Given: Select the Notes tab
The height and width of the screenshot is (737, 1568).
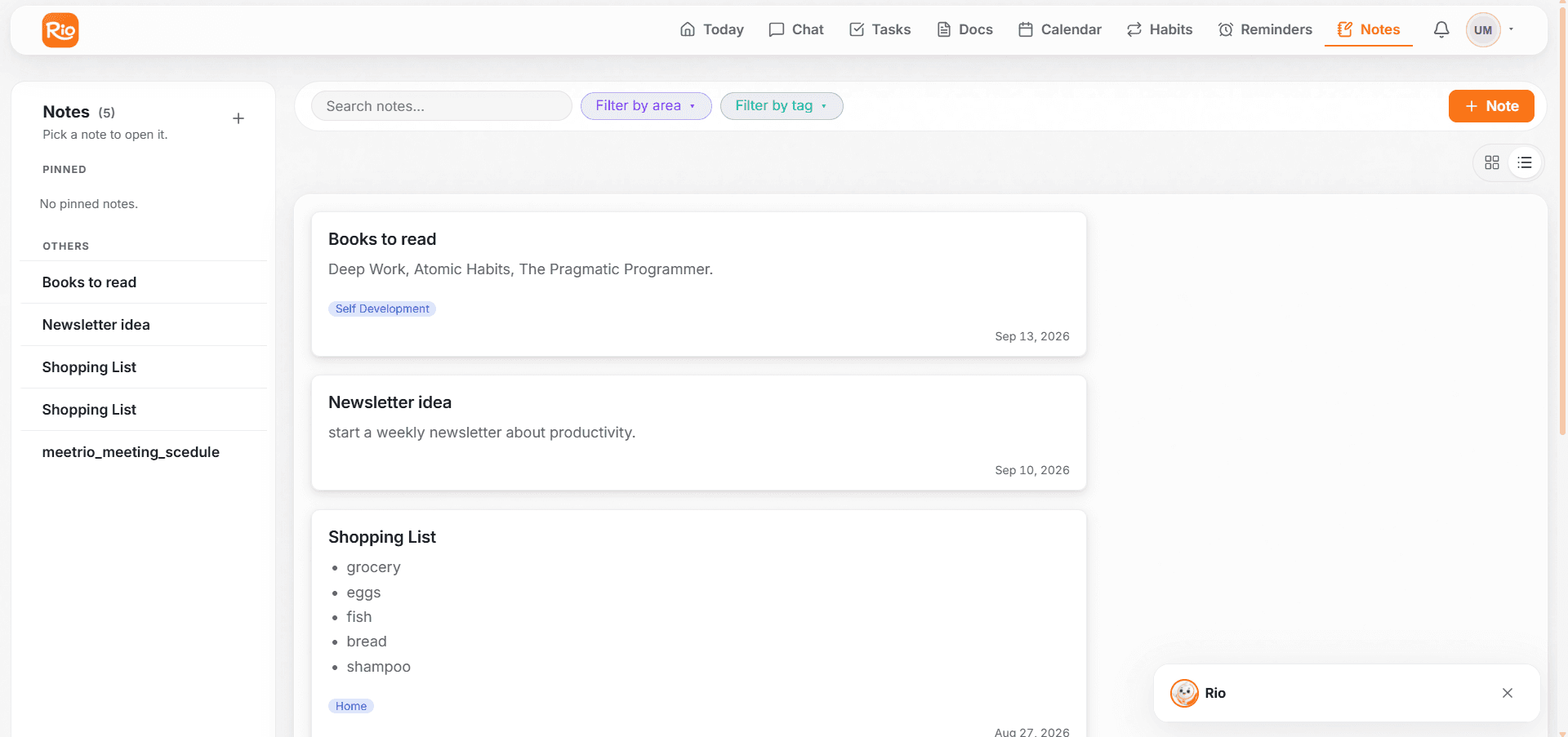Looking at the screenshot, I should tap(1369, 29).
